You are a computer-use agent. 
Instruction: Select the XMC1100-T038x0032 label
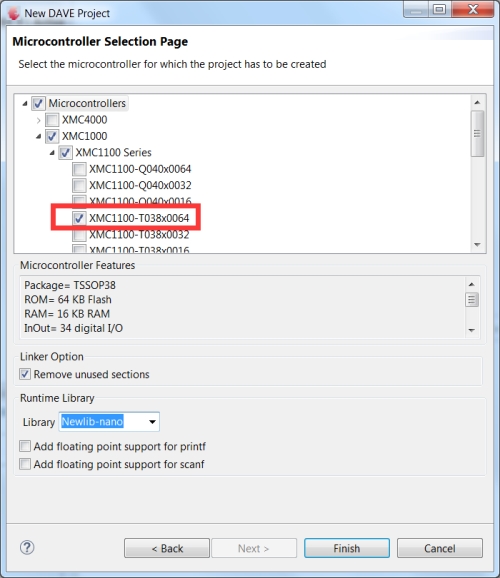[x=139, y=235]
